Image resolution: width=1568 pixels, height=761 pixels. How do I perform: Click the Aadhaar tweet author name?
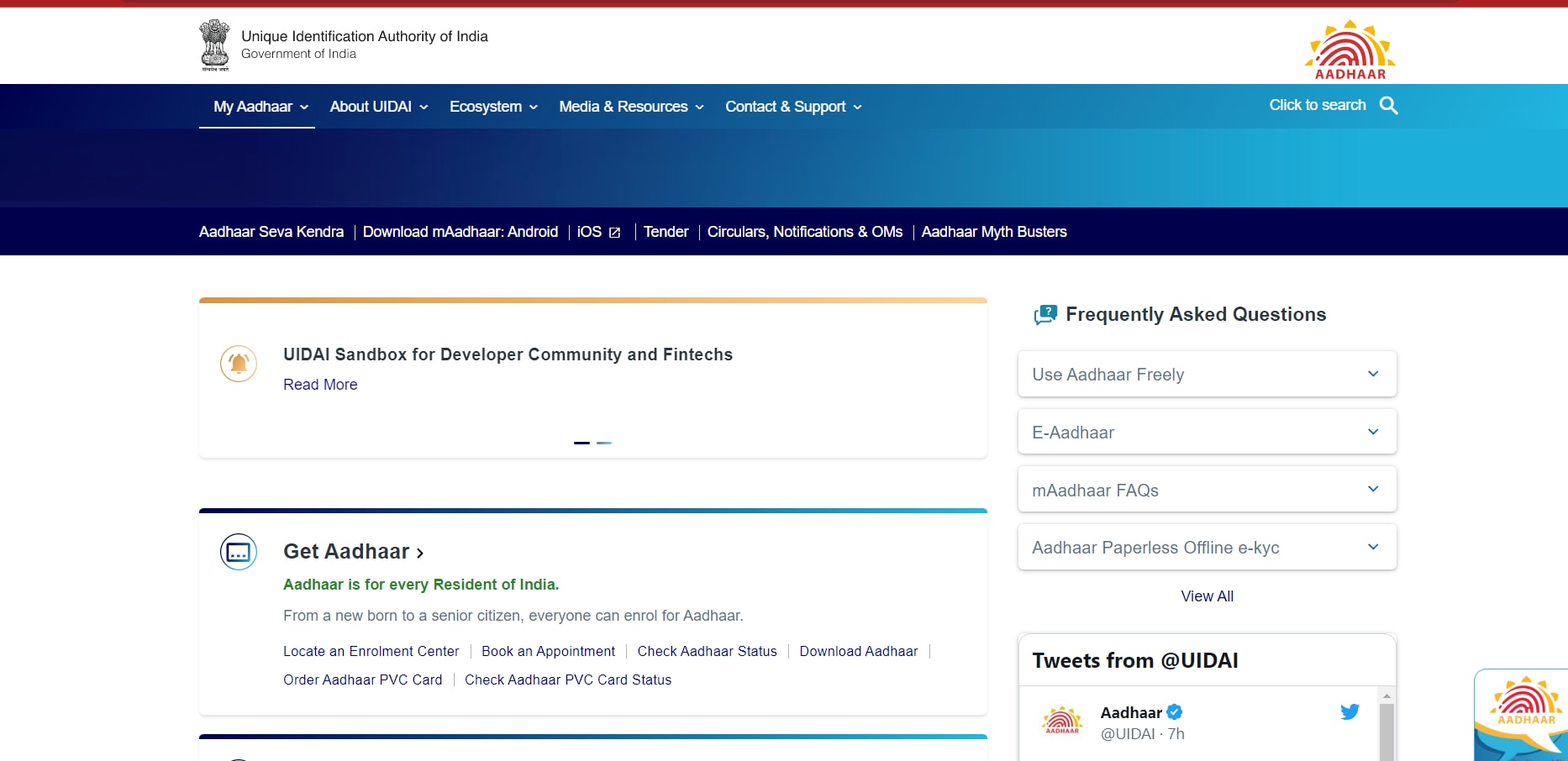[1132, 712]
